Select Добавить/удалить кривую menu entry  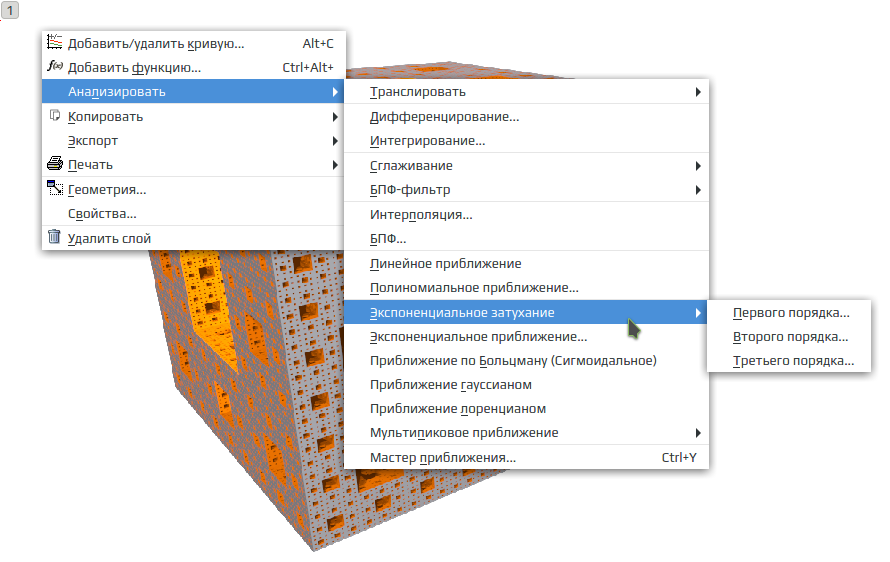pyautogui.click(x=194, y=43)
